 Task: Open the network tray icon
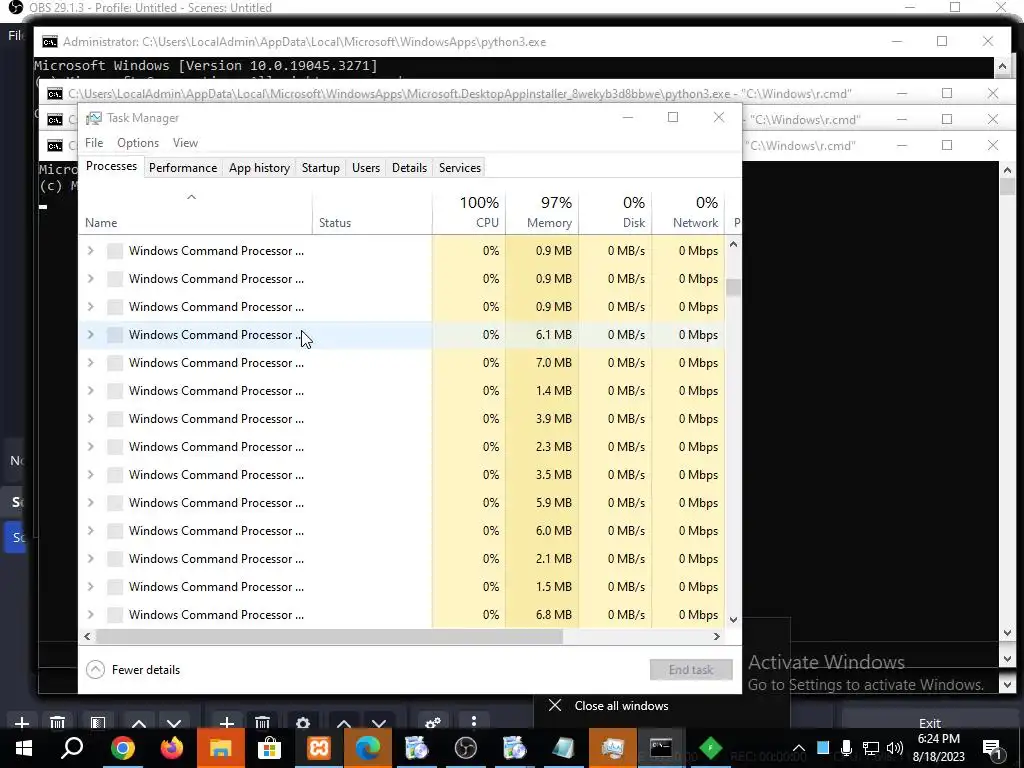870,748
